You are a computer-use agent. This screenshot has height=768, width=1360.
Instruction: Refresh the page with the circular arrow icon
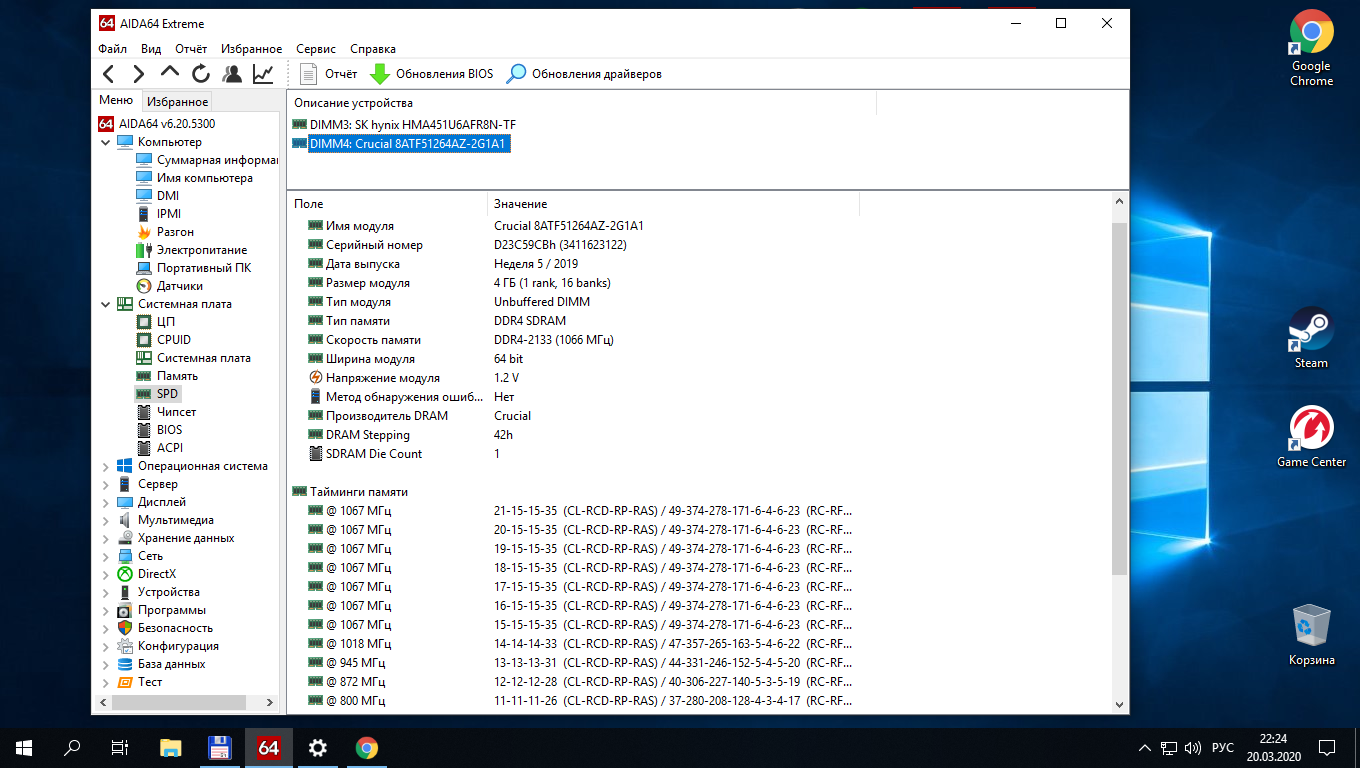[201, 73]
